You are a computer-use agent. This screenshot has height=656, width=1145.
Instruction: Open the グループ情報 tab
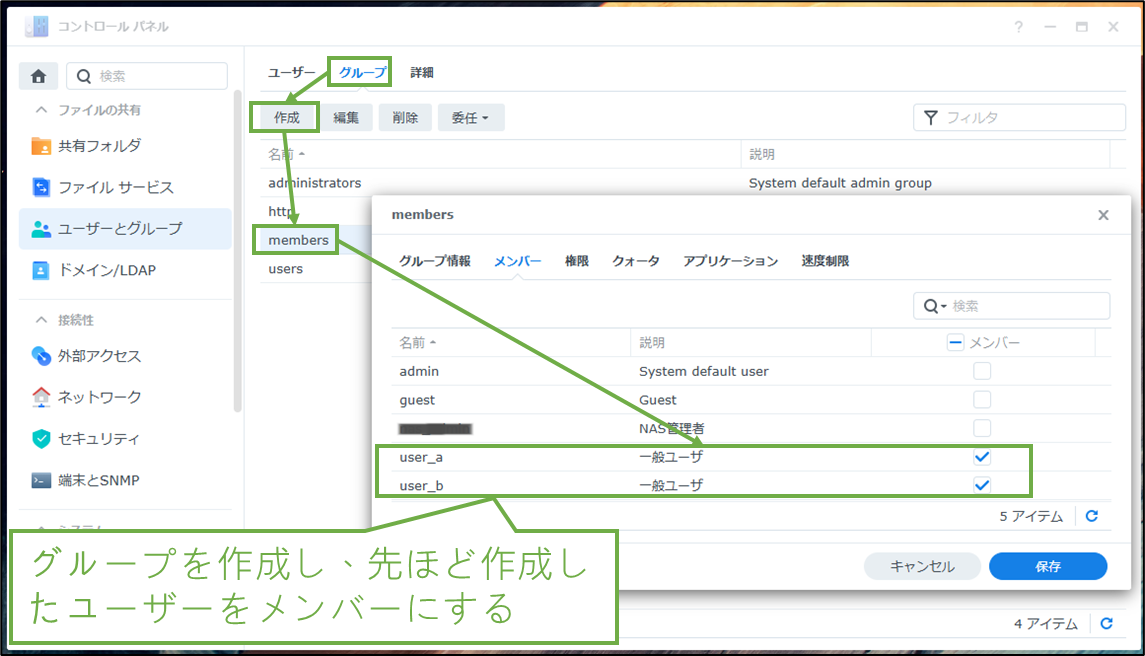point(434,261)
